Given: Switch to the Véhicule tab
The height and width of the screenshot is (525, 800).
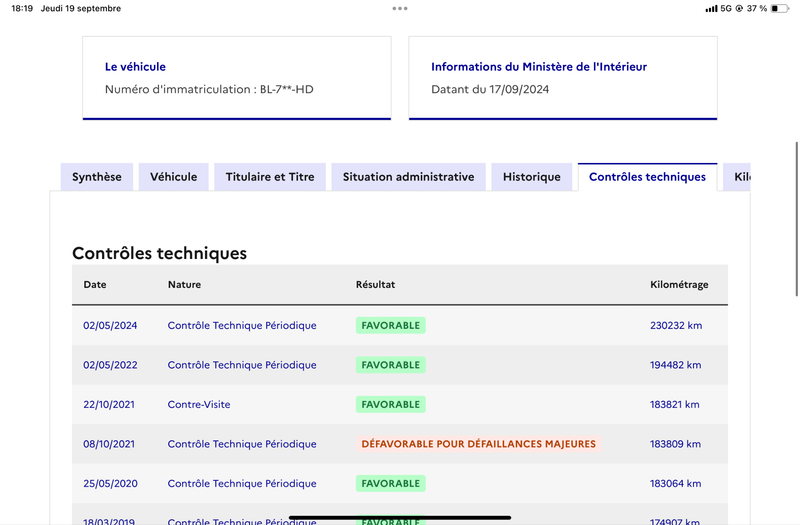Looking at the screenshot, I should pyautogui.click(x=173, y=177).
